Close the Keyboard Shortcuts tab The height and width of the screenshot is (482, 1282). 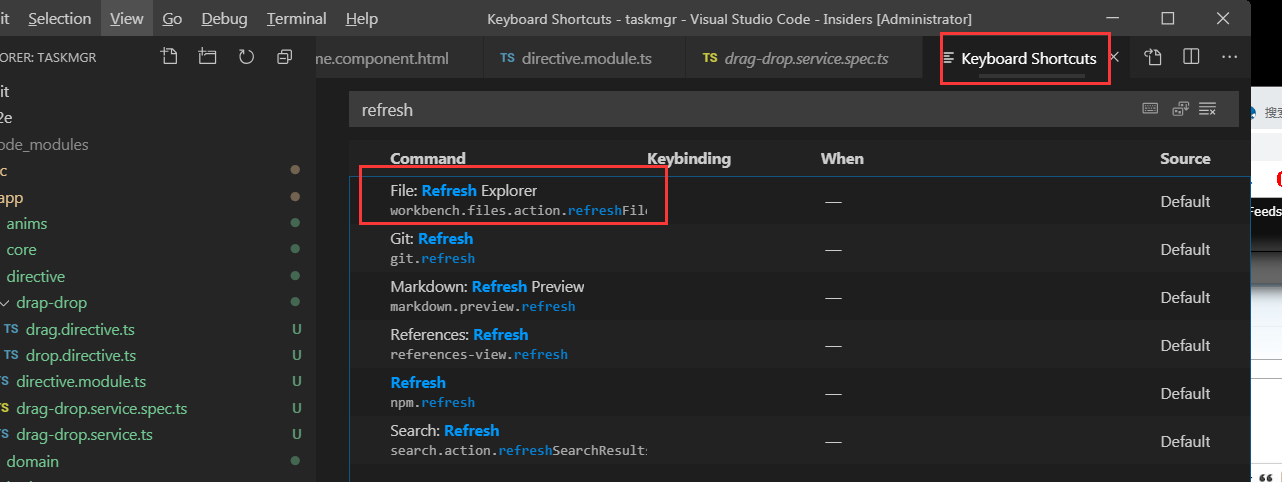pyautogui.click(x=1114, y=58)
